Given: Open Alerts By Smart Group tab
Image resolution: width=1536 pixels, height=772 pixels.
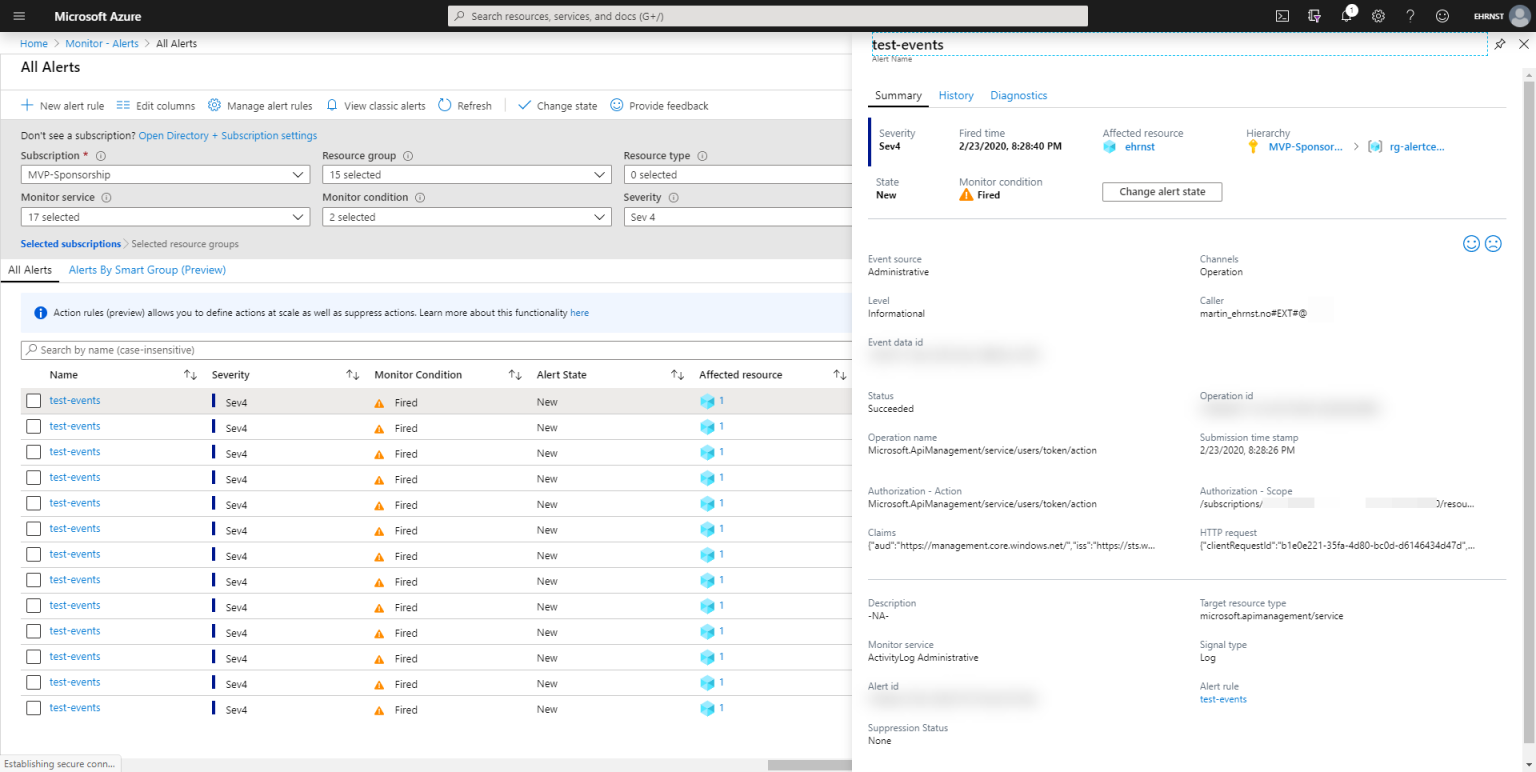Looking at the screenshot, I should tap(147, 270).
